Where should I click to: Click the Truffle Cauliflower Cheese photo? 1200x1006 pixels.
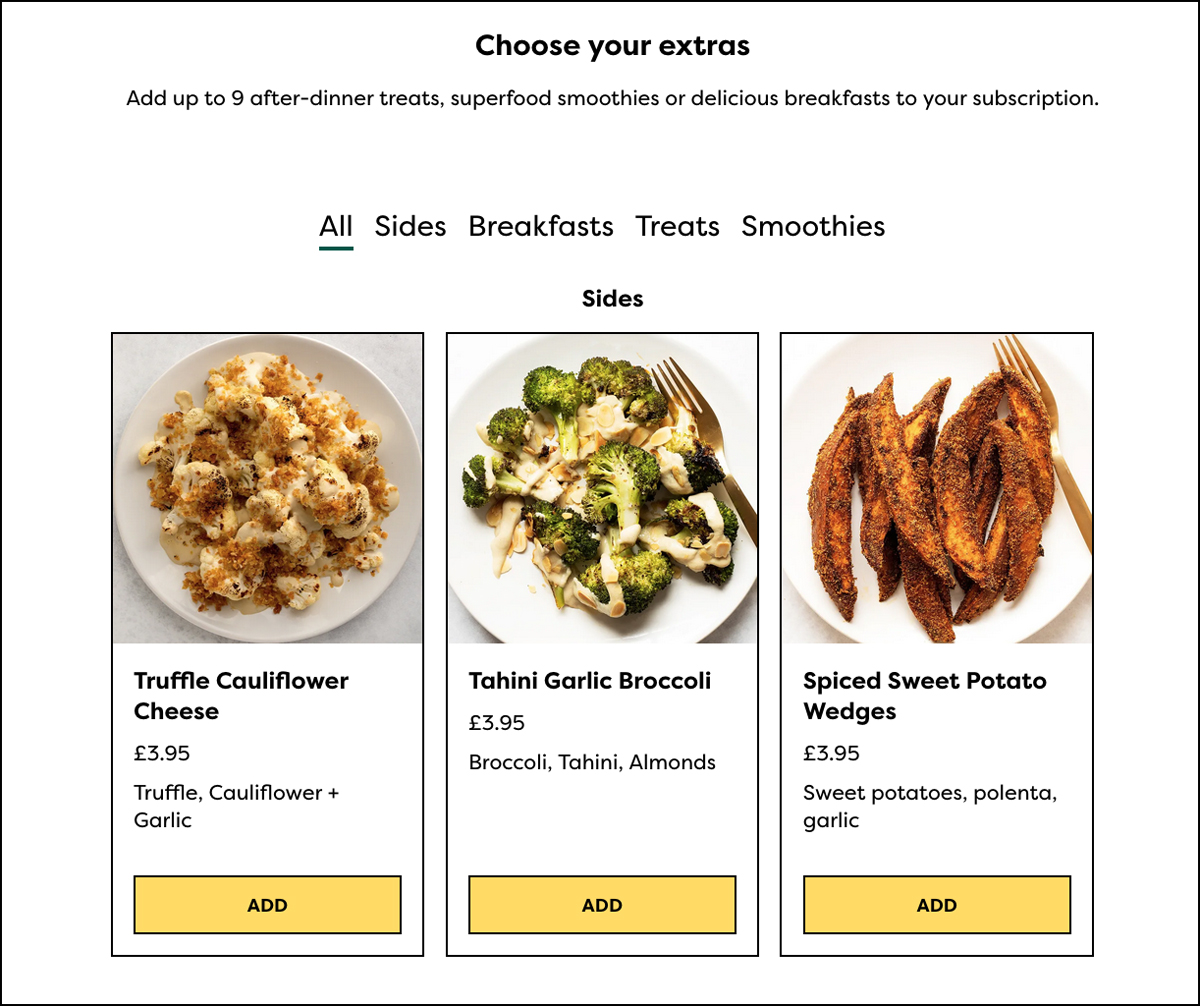(267, 489)
